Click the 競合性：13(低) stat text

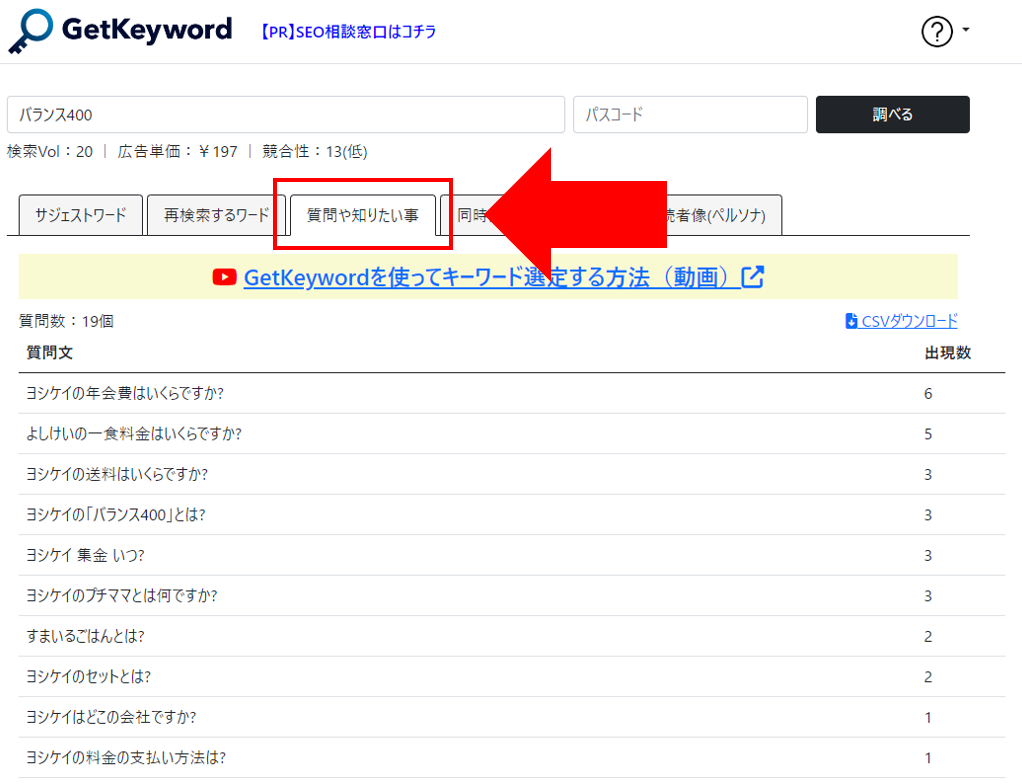coord(315,151)
